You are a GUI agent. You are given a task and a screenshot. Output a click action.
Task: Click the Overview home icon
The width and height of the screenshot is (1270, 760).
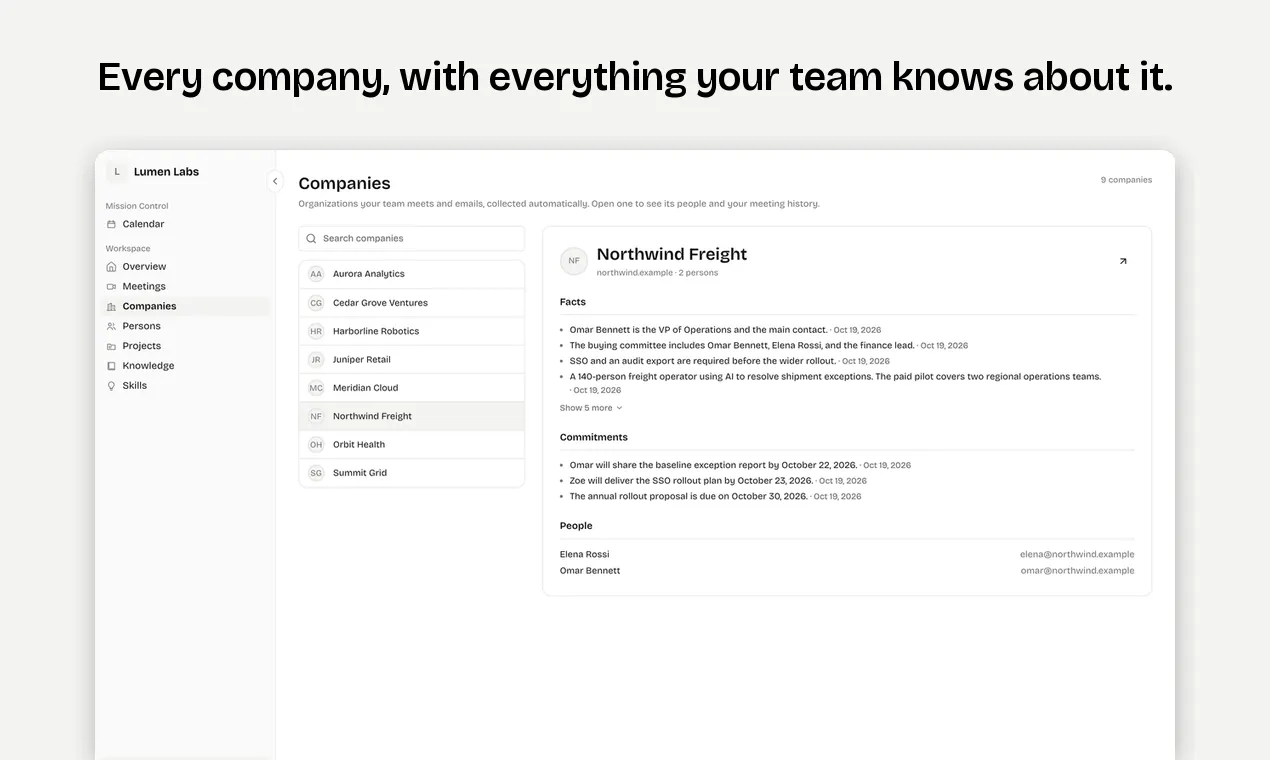pos(111,267)
